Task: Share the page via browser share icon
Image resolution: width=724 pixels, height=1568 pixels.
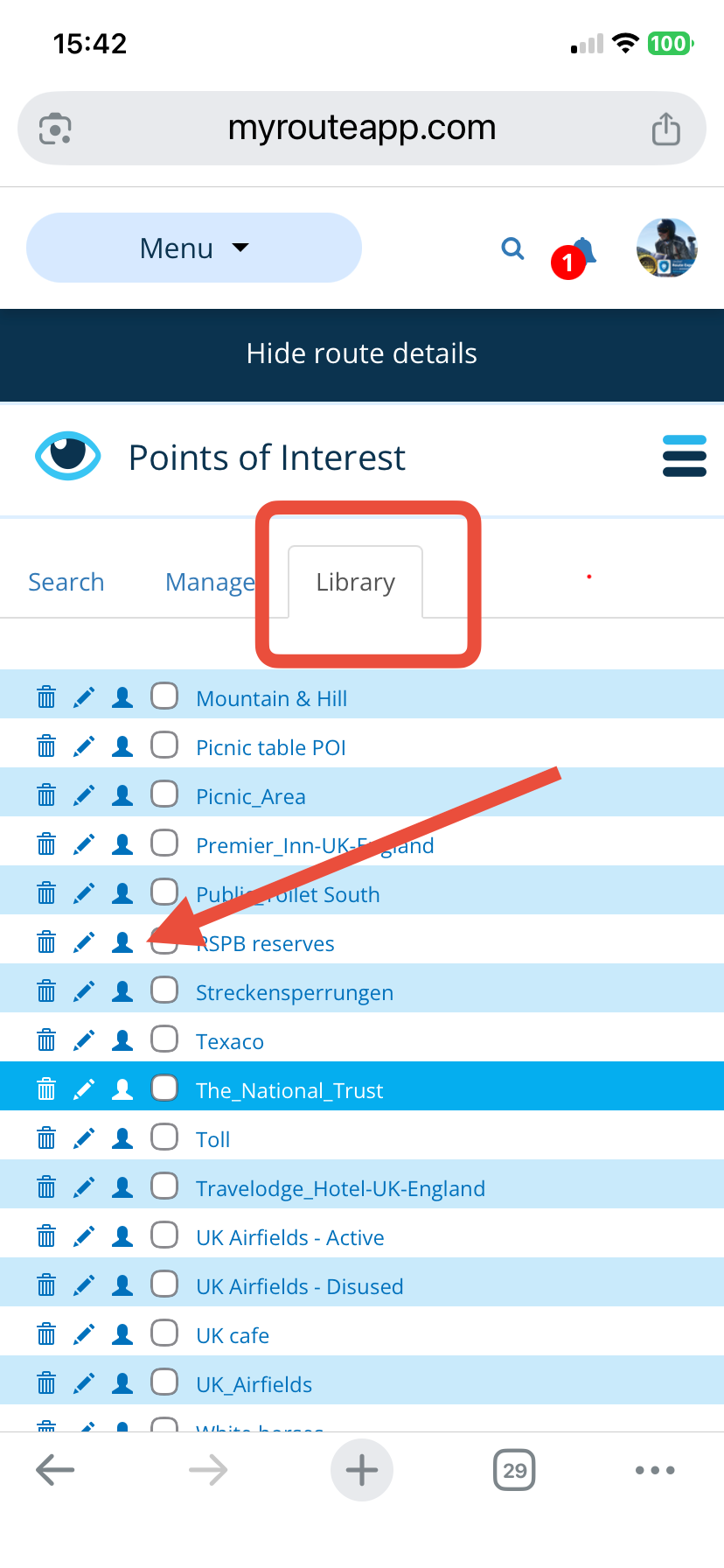Action: pyautogui.click(x=665, y=129)
